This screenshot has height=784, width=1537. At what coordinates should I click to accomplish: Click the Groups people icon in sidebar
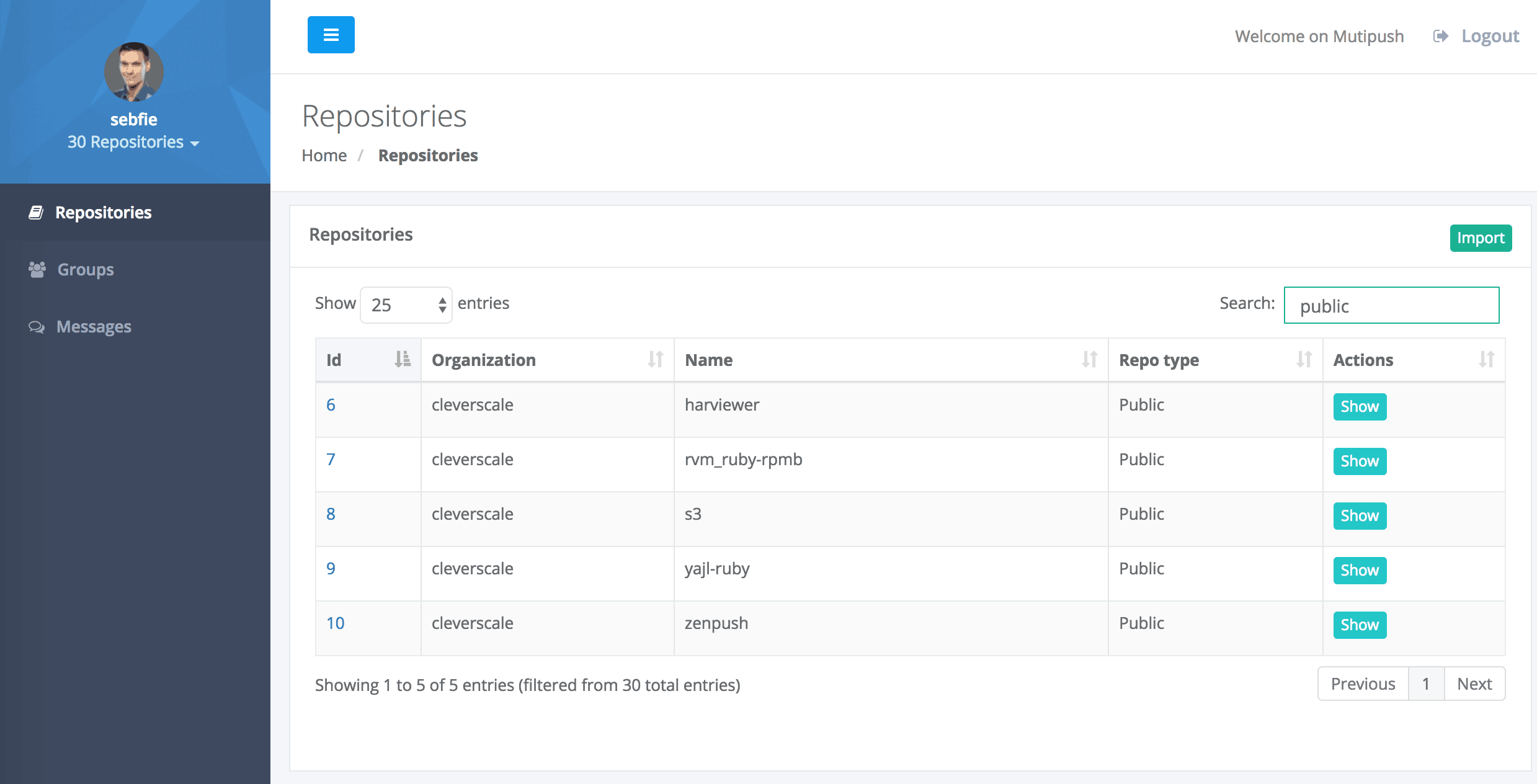tap(37, 269)
